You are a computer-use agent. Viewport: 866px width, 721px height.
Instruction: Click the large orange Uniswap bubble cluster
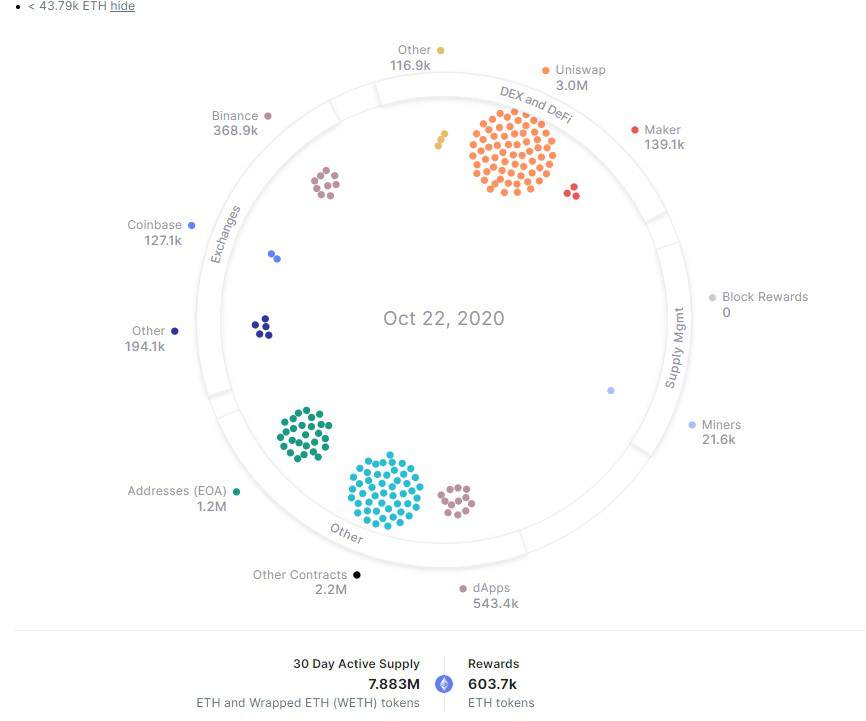512,153
